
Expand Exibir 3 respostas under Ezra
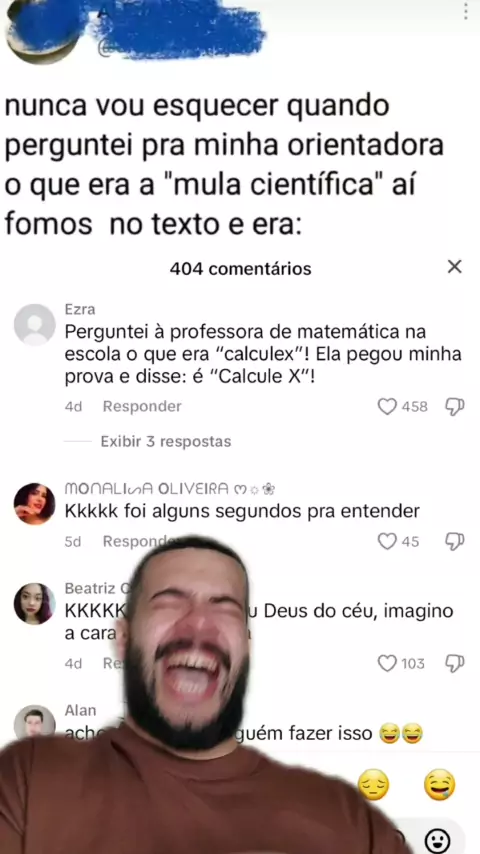click(x=166, y=441)
